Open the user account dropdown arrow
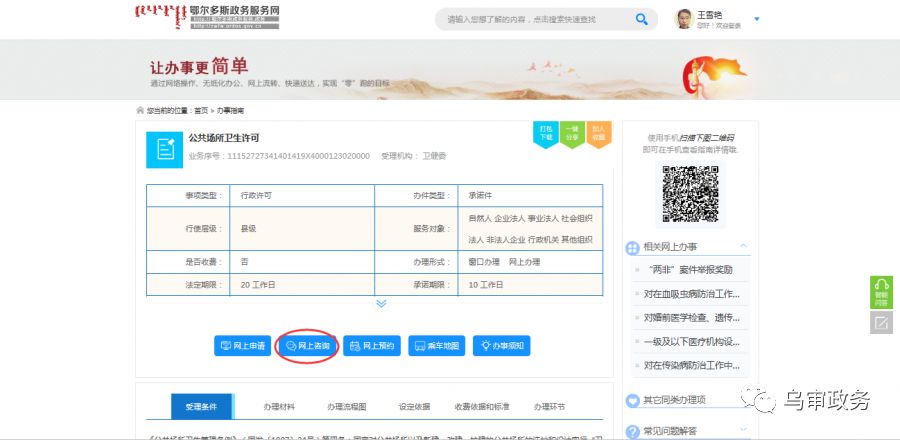This screenshot has height=440, width=900. coord(756,19)
